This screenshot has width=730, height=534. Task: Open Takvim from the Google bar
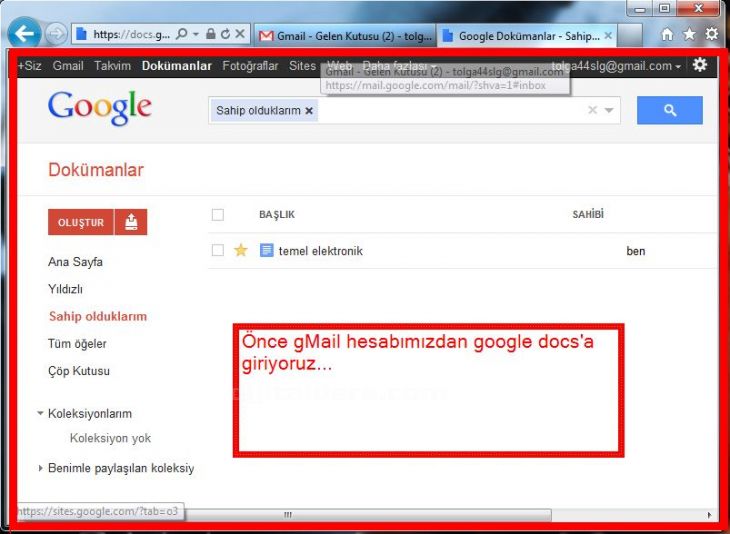pos(112,66)
